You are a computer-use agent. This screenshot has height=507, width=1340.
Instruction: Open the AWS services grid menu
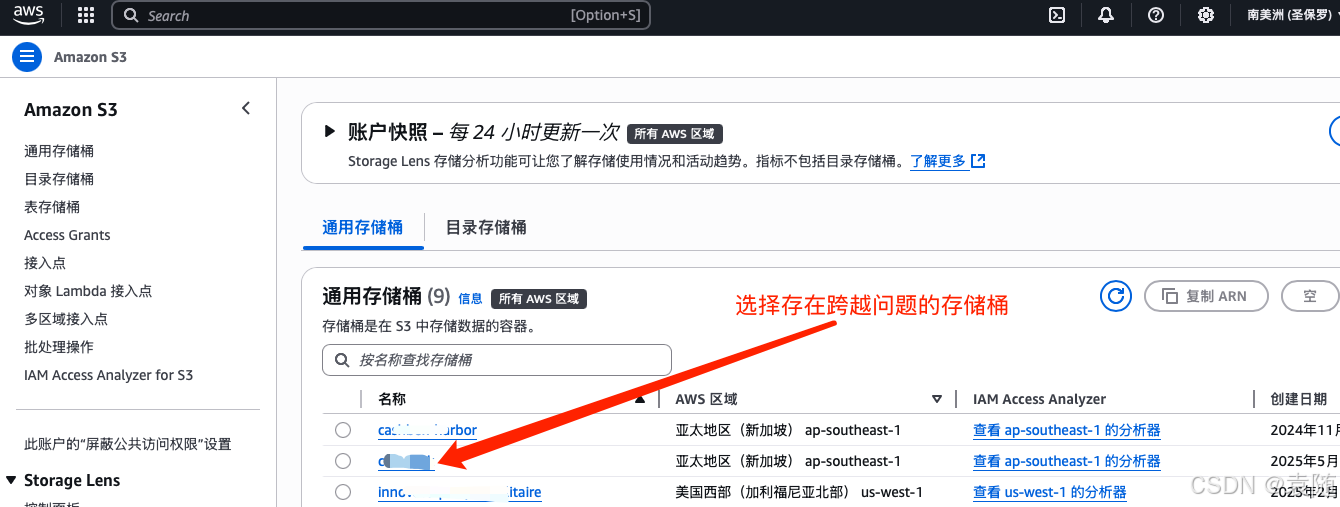pyautogui.click(x=86, y=15)
